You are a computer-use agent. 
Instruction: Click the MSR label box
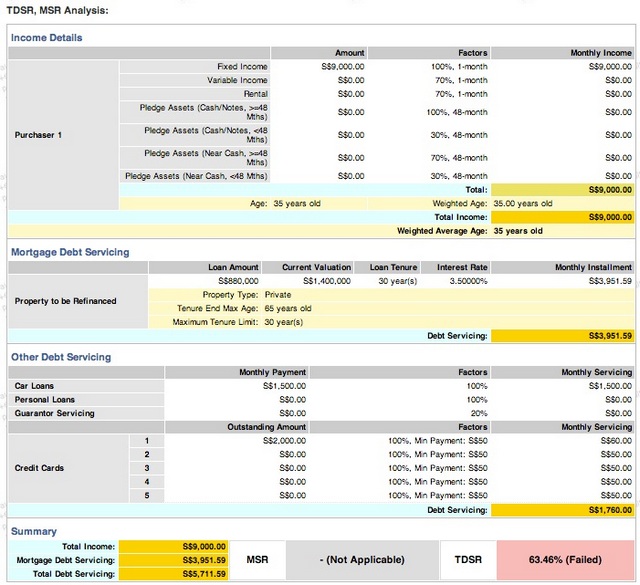point(257,560)
